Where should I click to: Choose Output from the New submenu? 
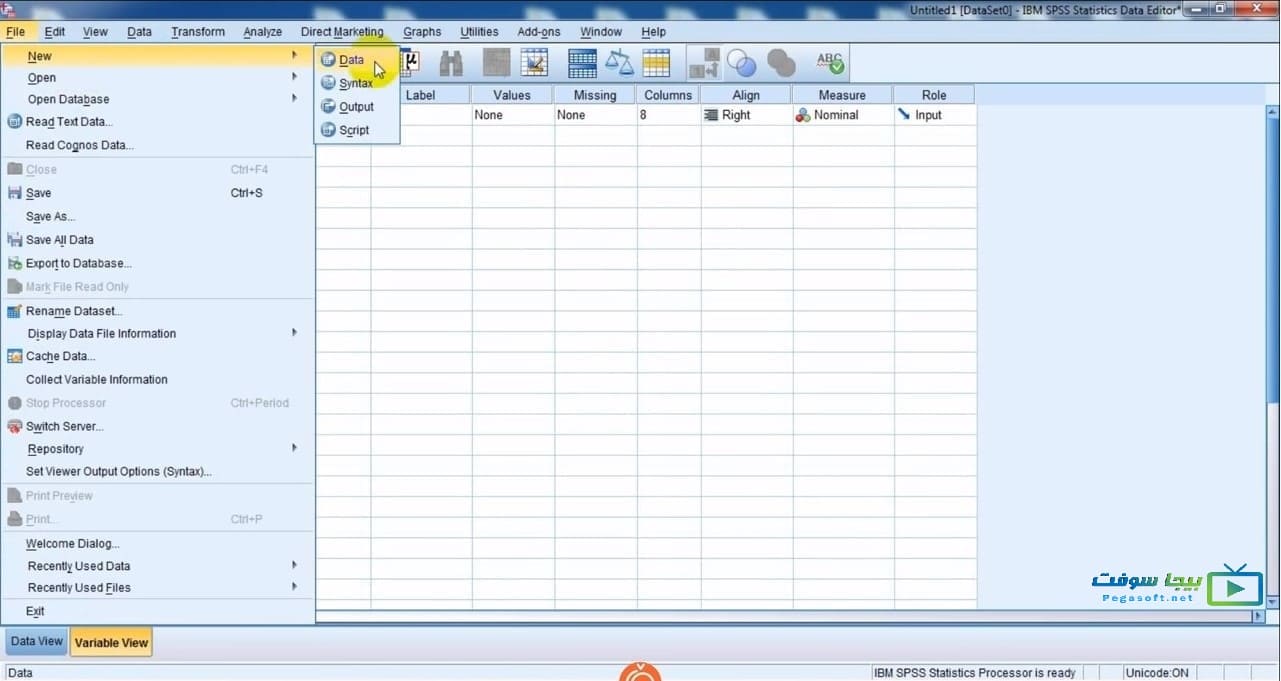coord(356,107)
